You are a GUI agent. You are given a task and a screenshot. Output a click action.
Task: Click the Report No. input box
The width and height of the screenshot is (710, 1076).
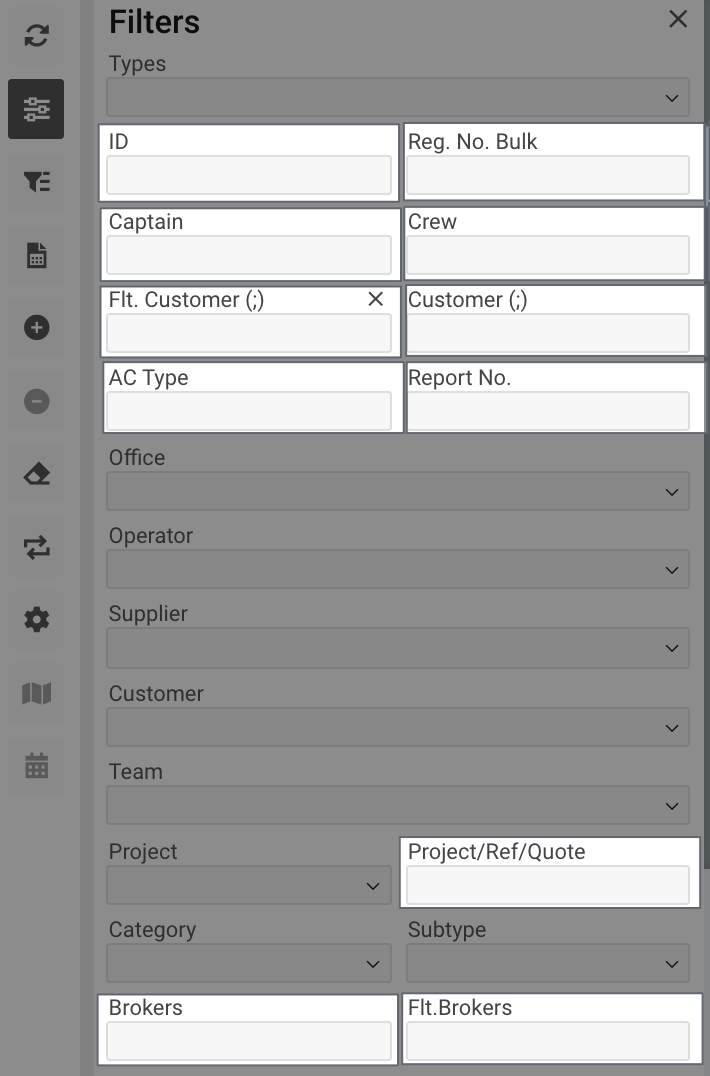click(x=550, y=410)
